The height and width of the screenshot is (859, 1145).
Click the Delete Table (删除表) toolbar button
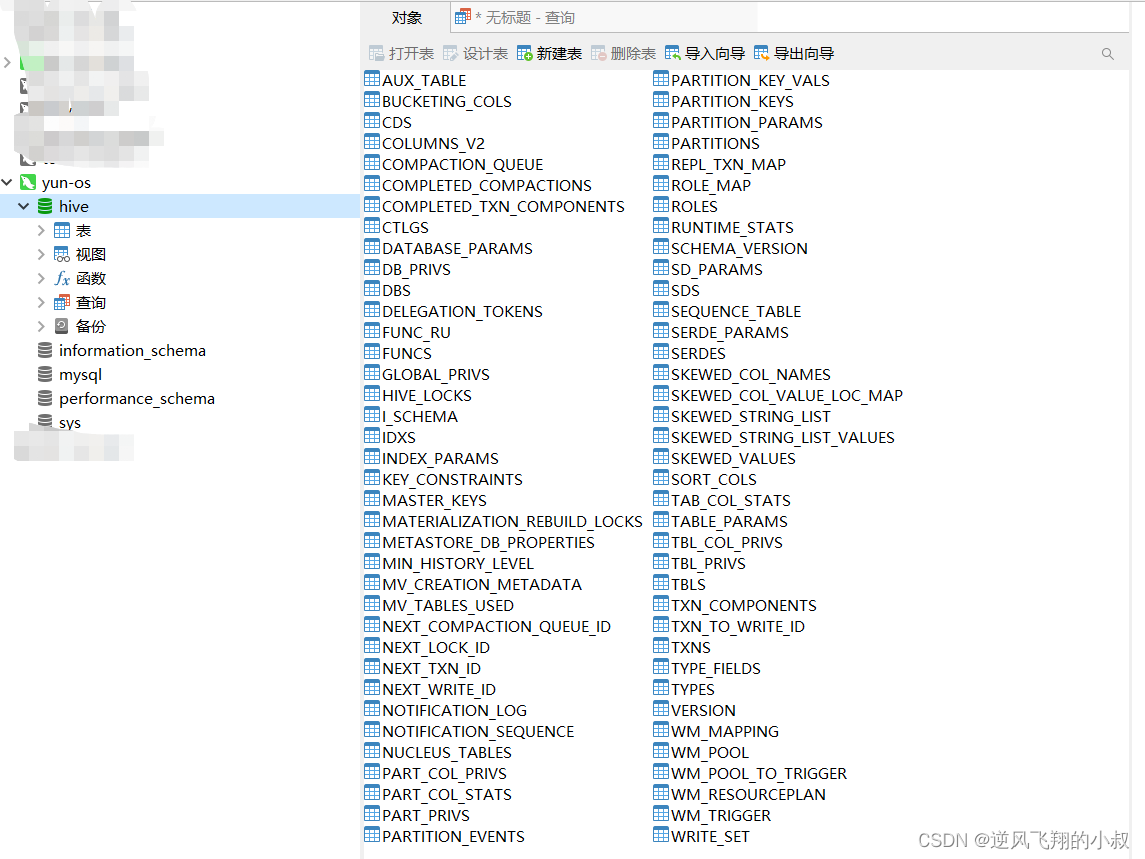[x=624, y=53]
